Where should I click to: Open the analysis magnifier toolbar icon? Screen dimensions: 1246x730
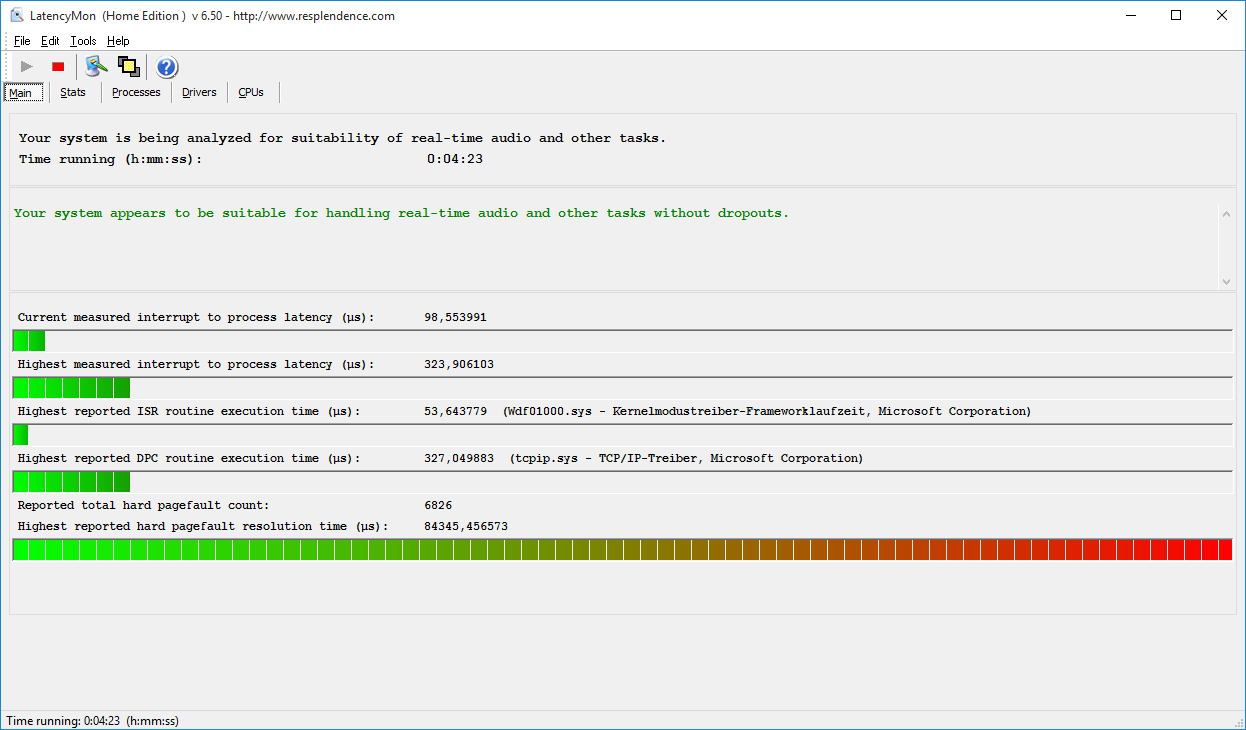(96, 67)
